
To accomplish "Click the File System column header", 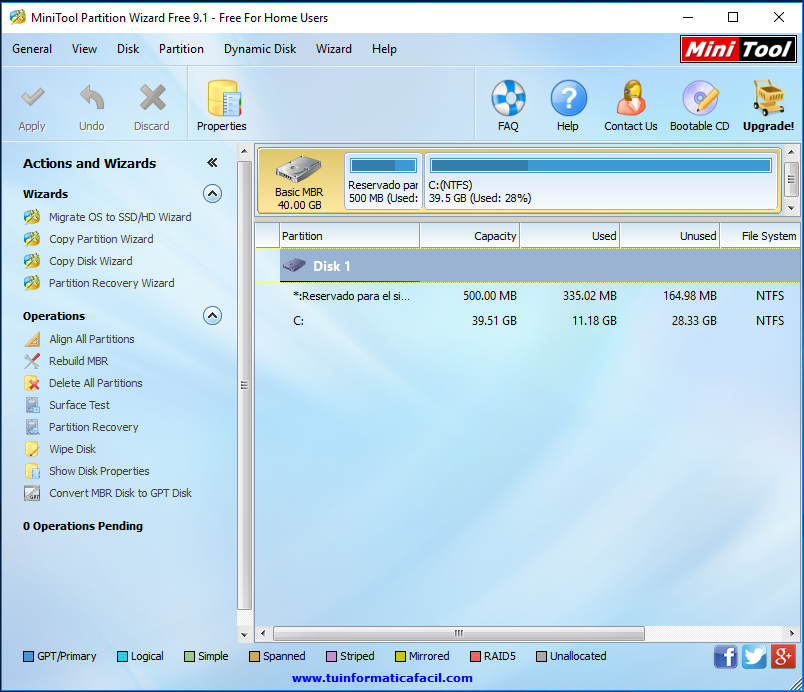I will [x=760, y=236].
